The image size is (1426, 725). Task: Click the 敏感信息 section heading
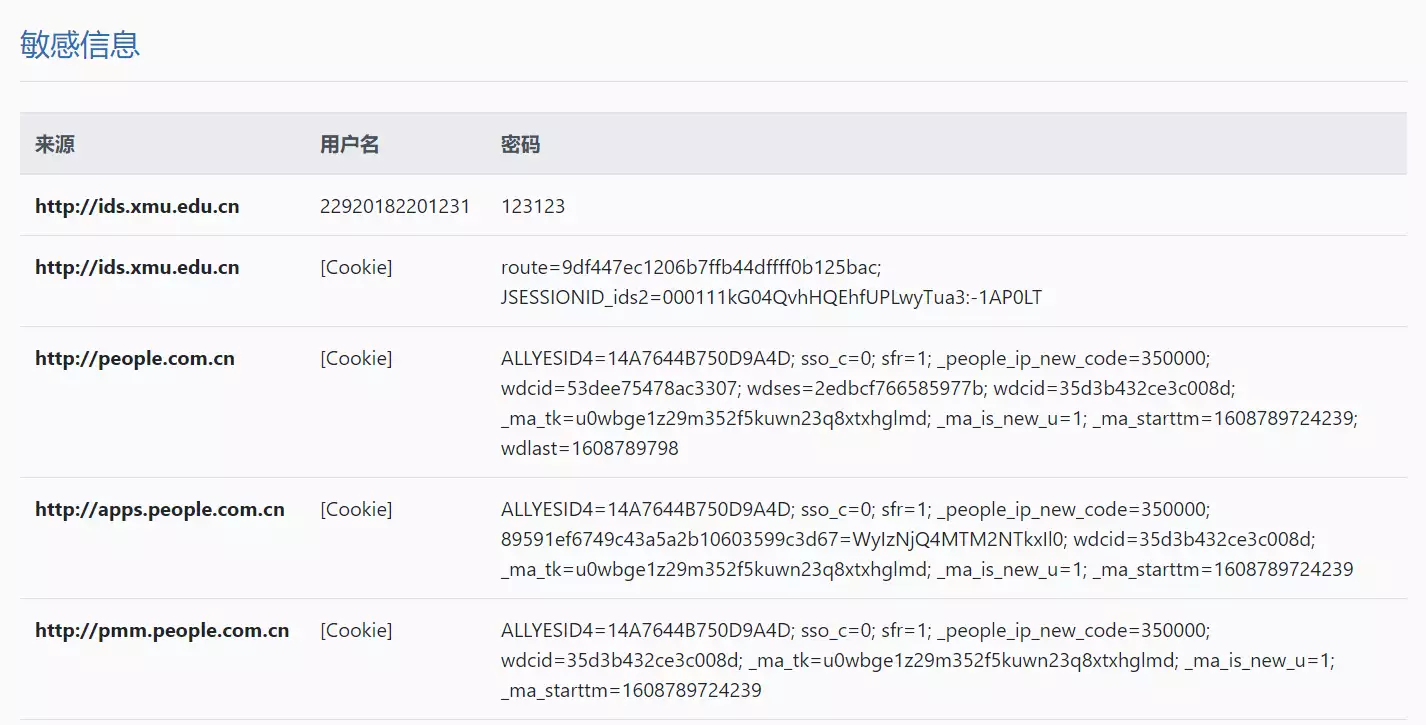pyautogui.click(x=80, y=45)
